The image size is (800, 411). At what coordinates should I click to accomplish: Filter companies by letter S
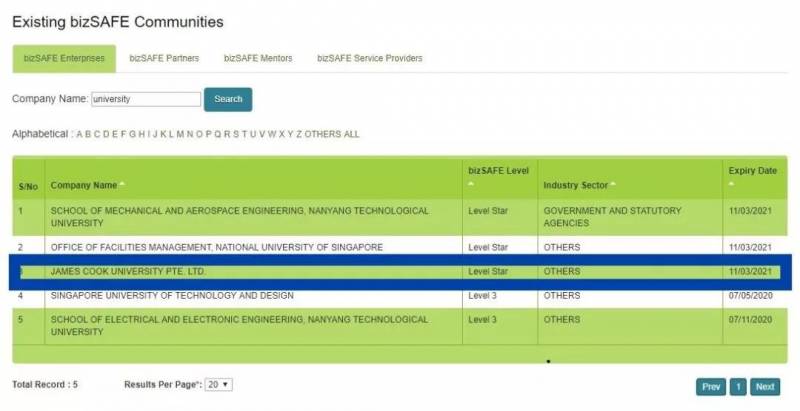click(236, 134)
